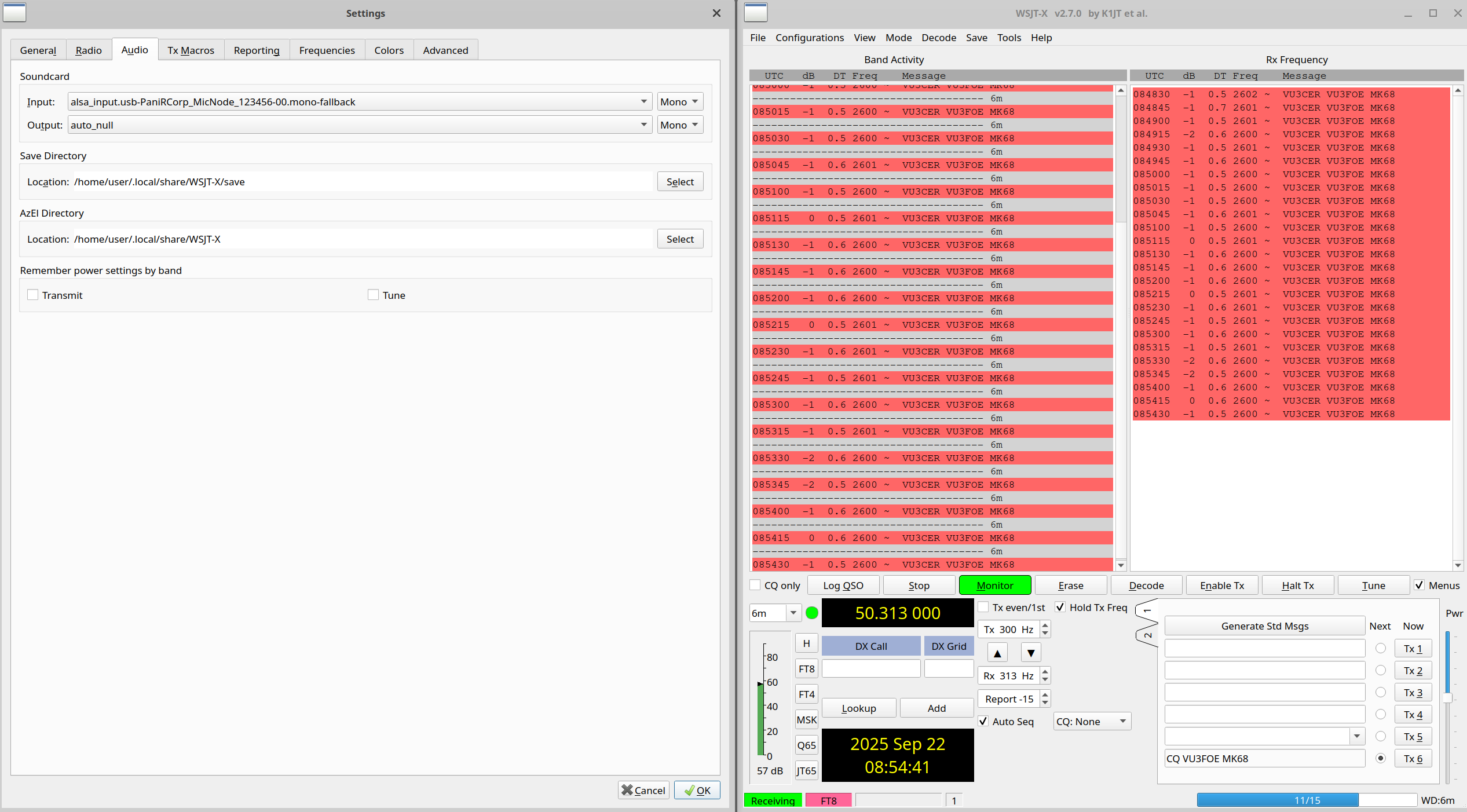Decrease Rx 313 Hz frequency stepper
The width and height of the screenshot is (1467, 812).
1045,680
